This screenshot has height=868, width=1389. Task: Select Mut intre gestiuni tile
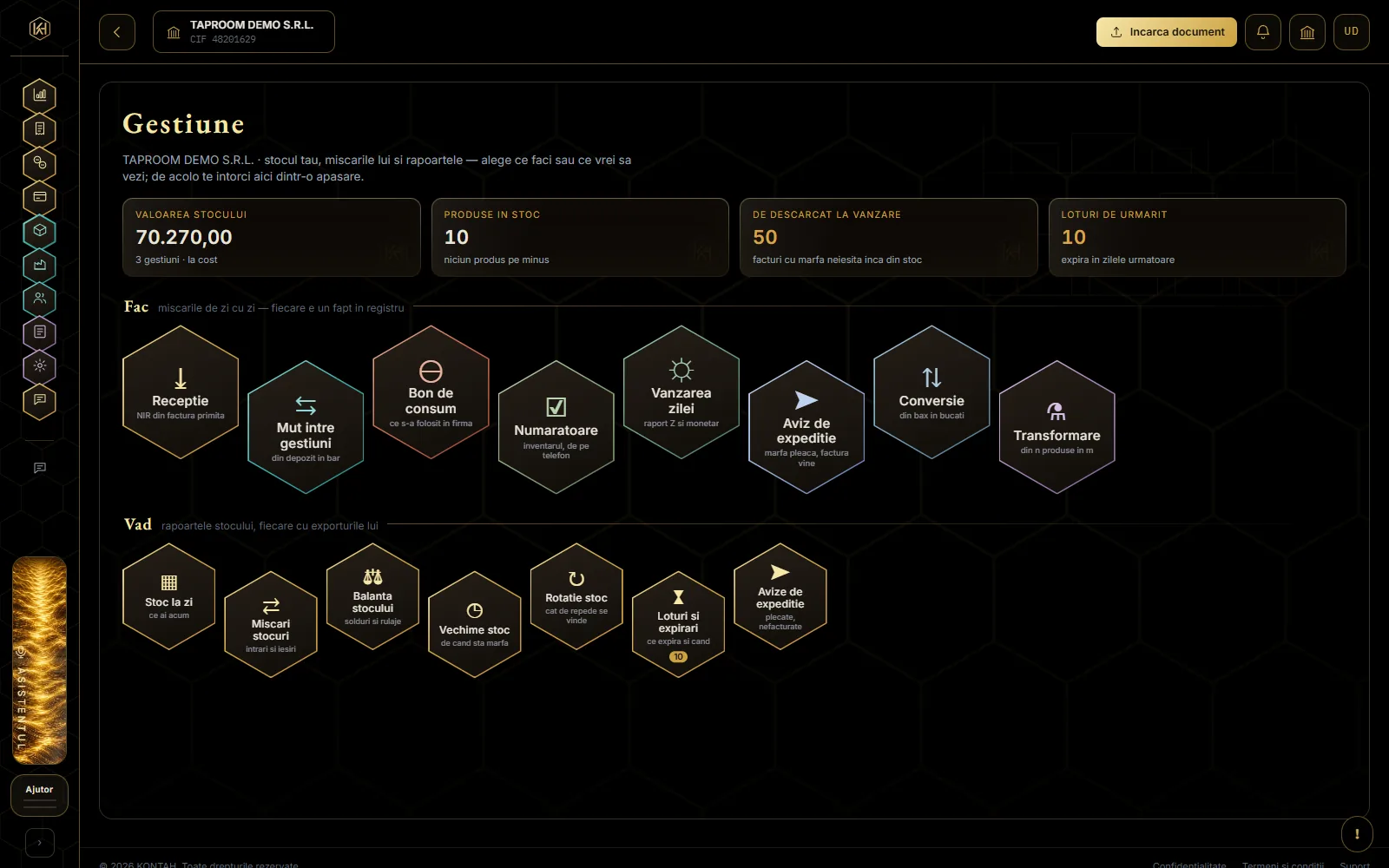coord(306,427)
